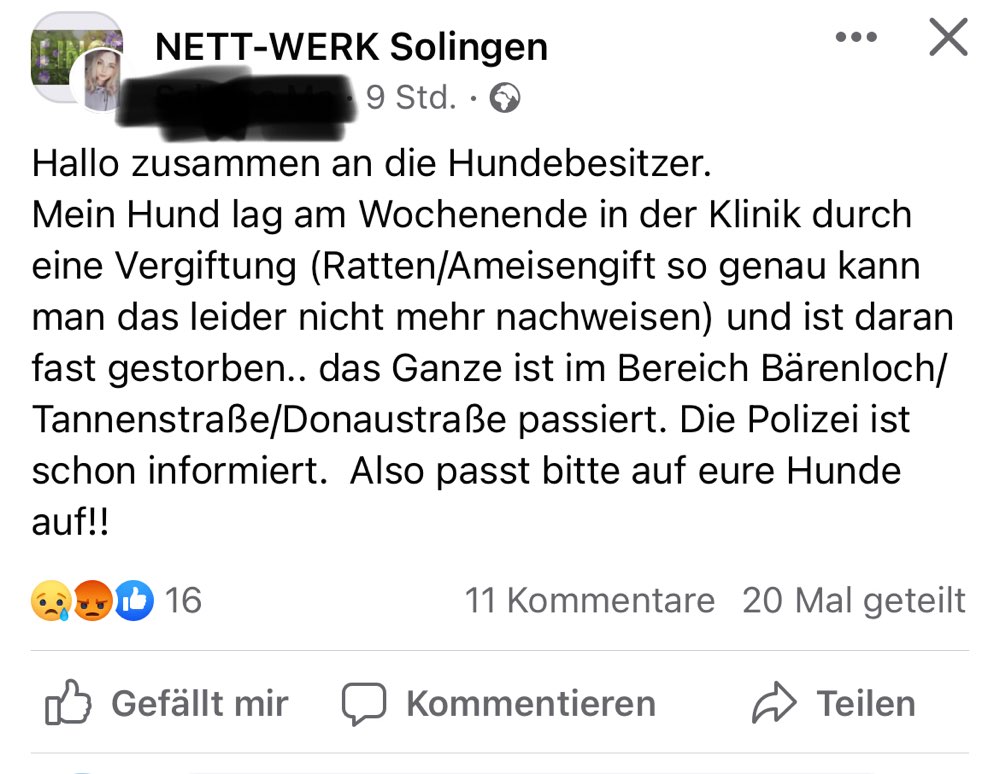View the 11 Kommentare comments
This screenshot has width=1000, height=774.
(x=589, y=600)
